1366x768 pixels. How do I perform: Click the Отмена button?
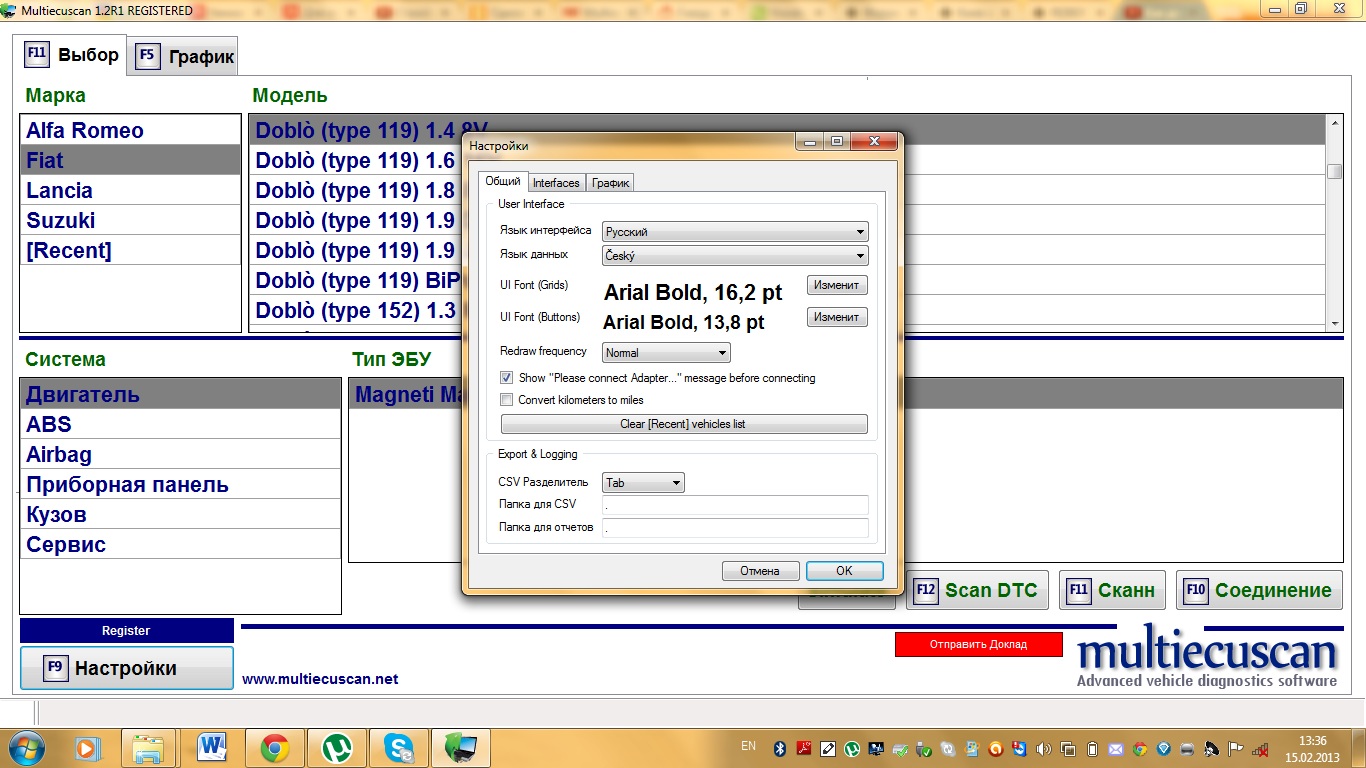coord(760,571)
